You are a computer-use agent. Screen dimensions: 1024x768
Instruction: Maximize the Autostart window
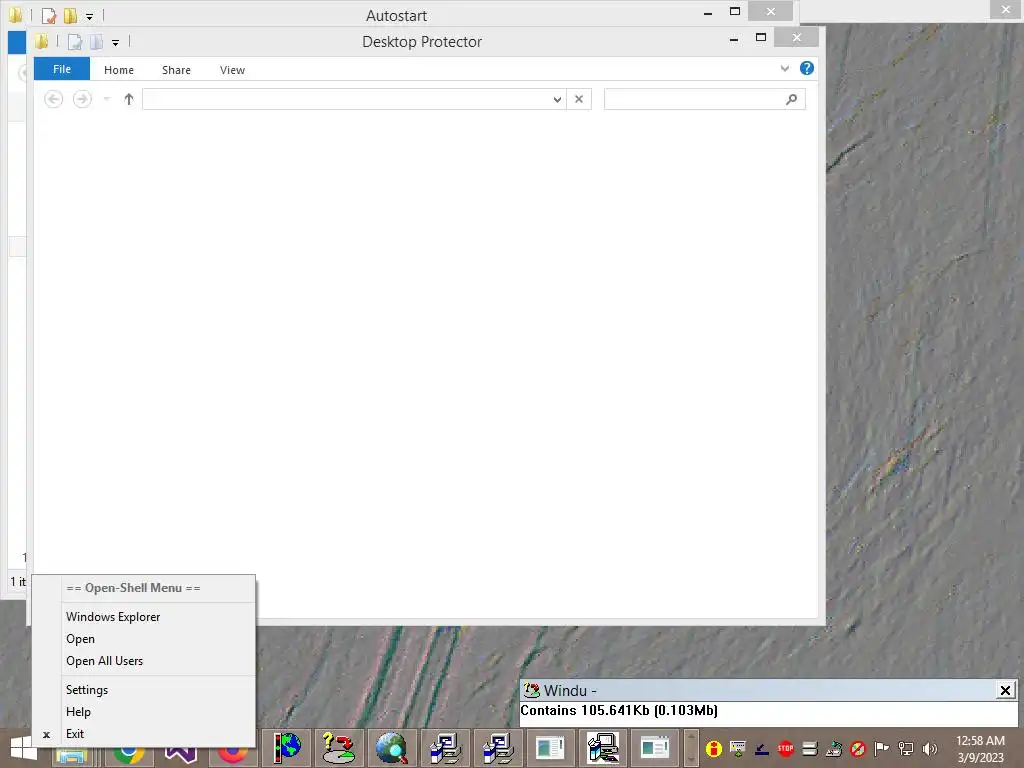pos(735,11)
